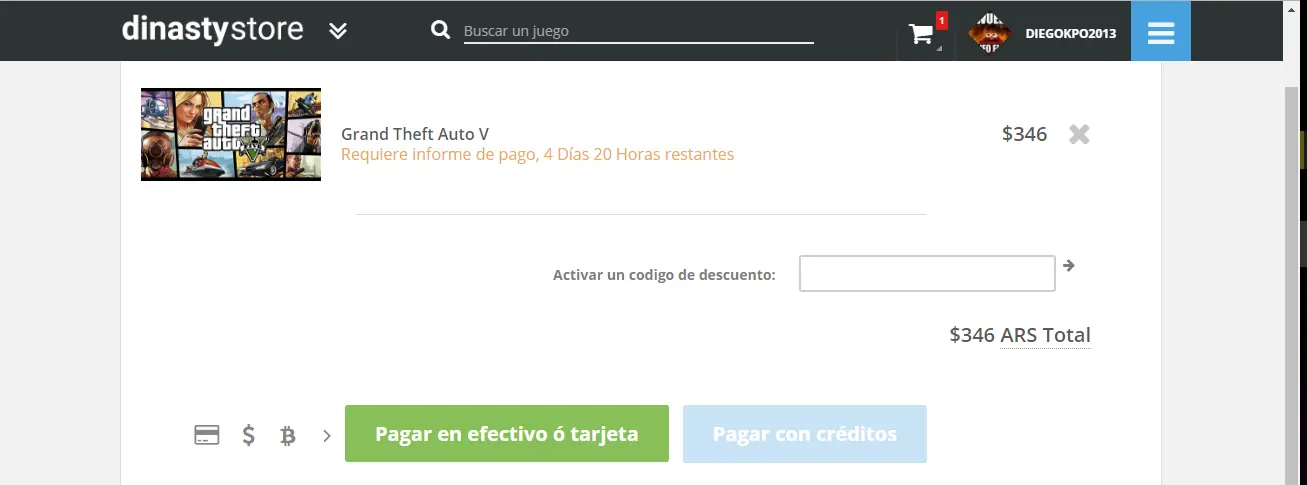
Task: Open the Grand Theft Auto V cover image
Action: coord(231,134)
